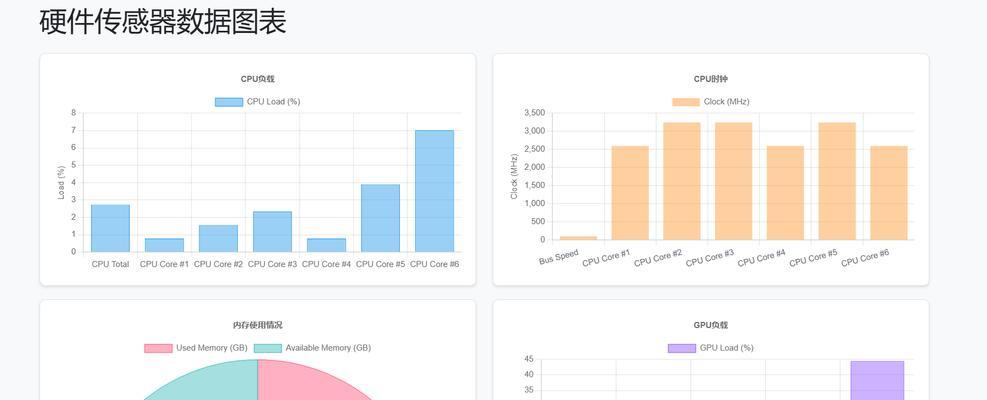Click the CPU Total load bar
Viewport: 987px width, 400px height.
click(110, 229)
